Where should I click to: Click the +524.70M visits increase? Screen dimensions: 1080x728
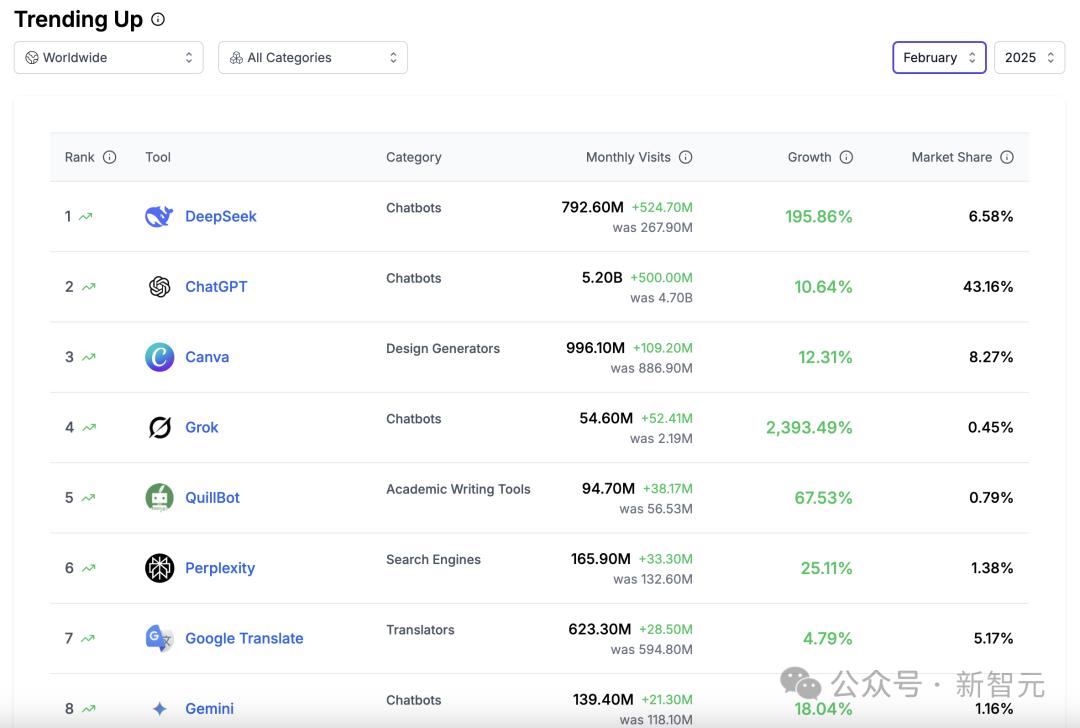[x=662, y=207]
